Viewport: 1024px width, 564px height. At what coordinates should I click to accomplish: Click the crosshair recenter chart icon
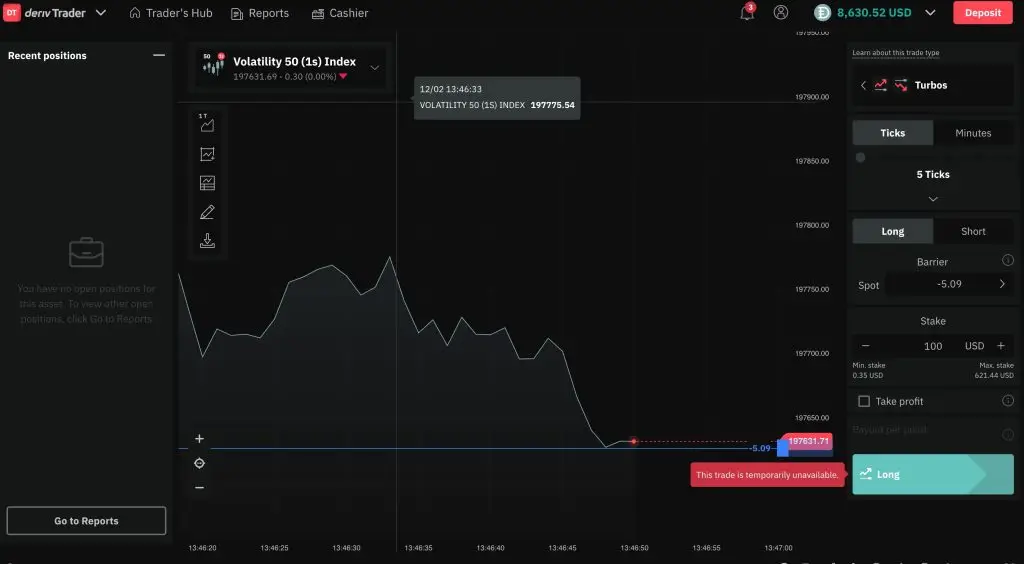[199, 463]
